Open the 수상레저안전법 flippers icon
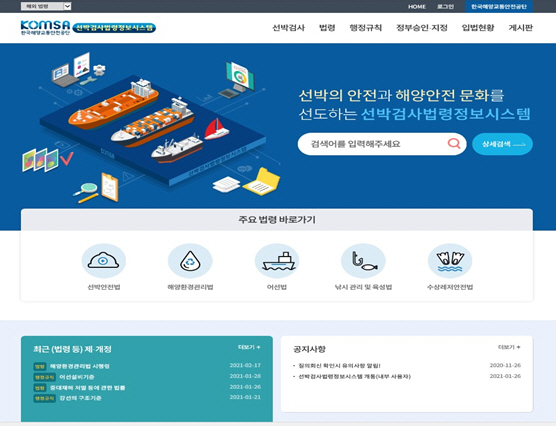556x430 pixels. pos(450,261)
